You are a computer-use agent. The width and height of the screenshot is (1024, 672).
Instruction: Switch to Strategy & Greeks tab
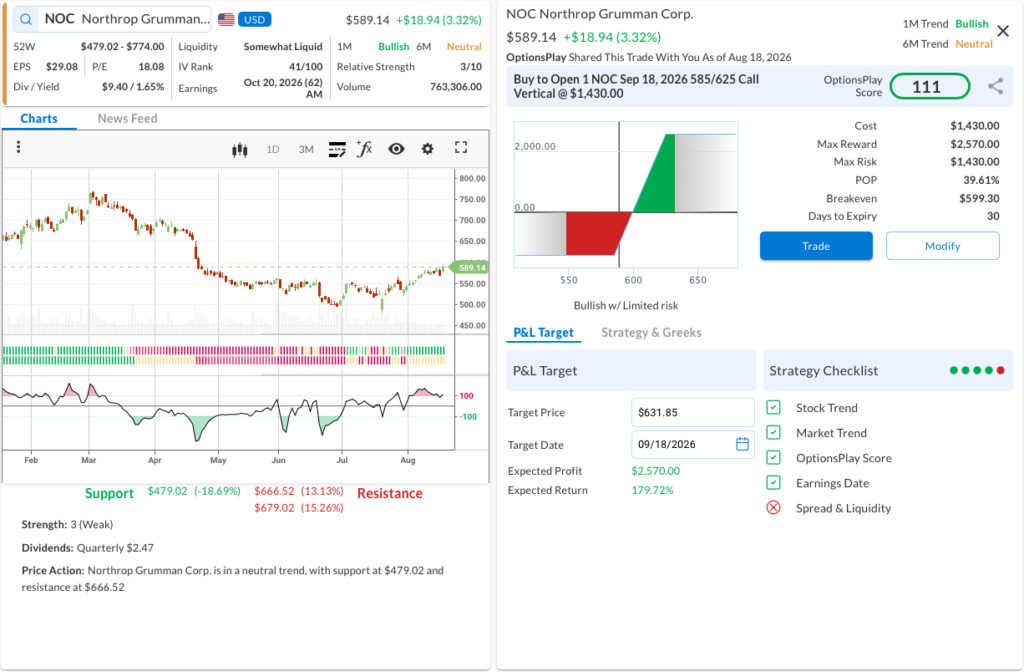651,332
